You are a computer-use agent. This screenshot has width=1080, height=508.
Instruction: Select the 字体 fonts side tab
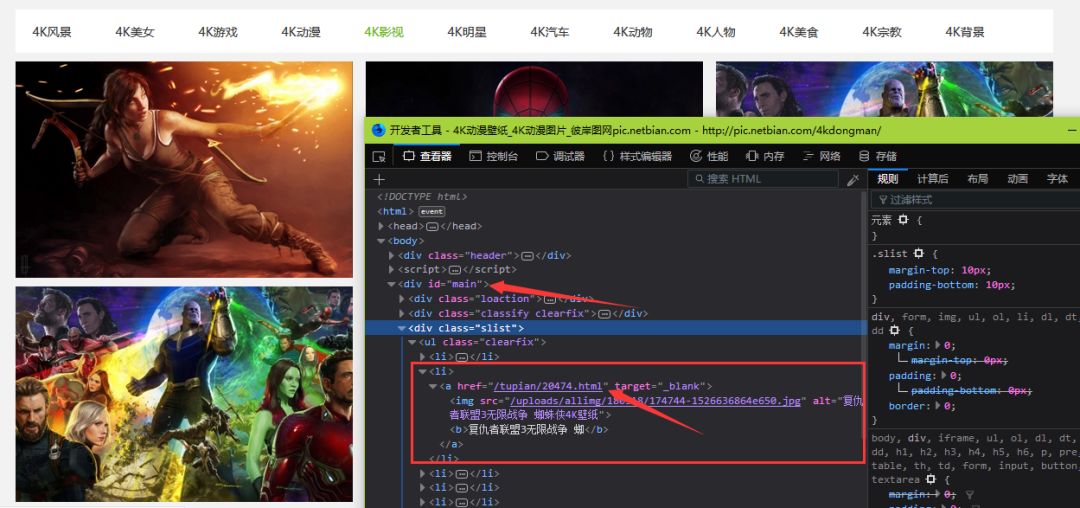[x=1057, y=179]
